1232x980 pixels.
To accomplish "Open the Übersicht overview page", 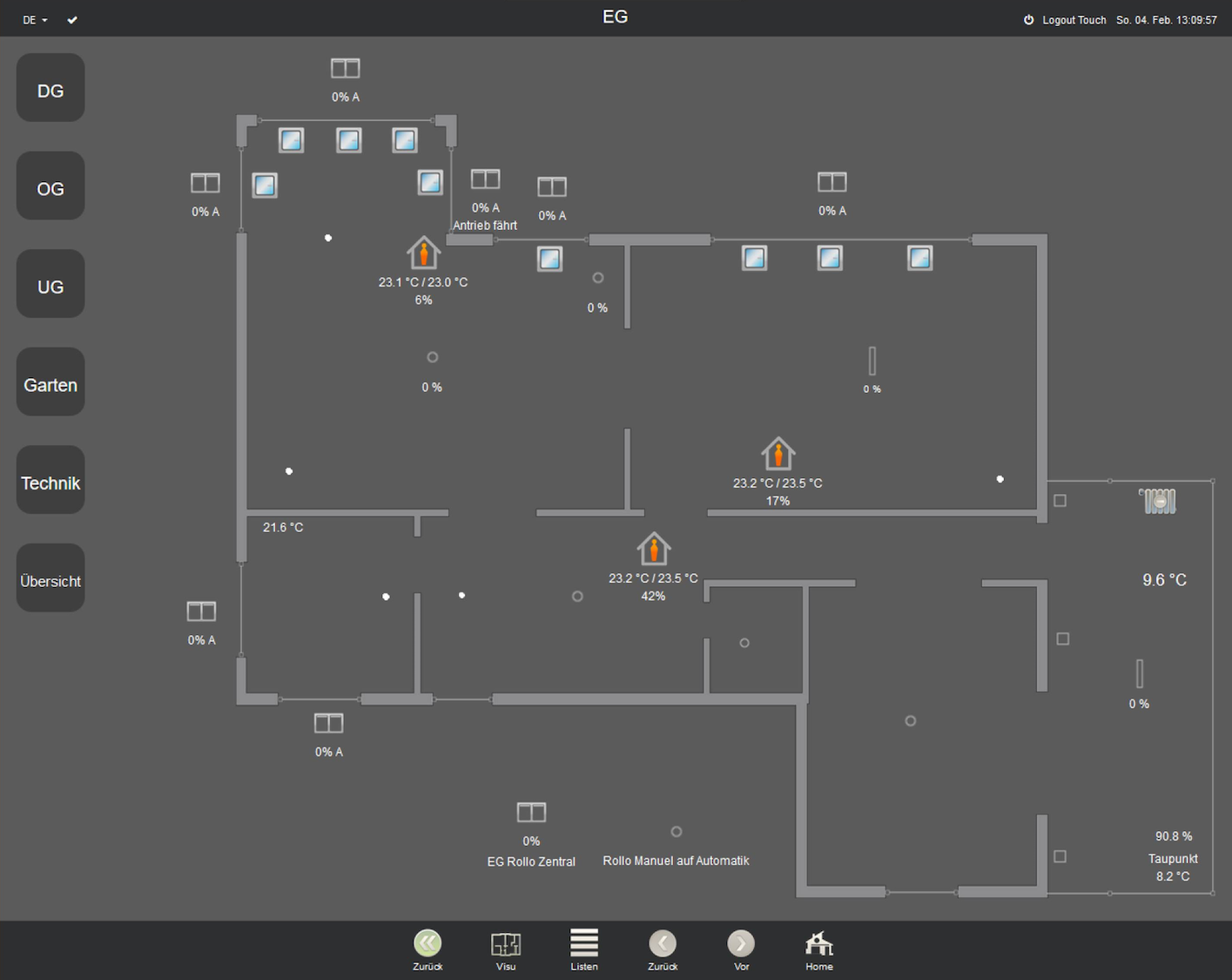I will 50,578.
